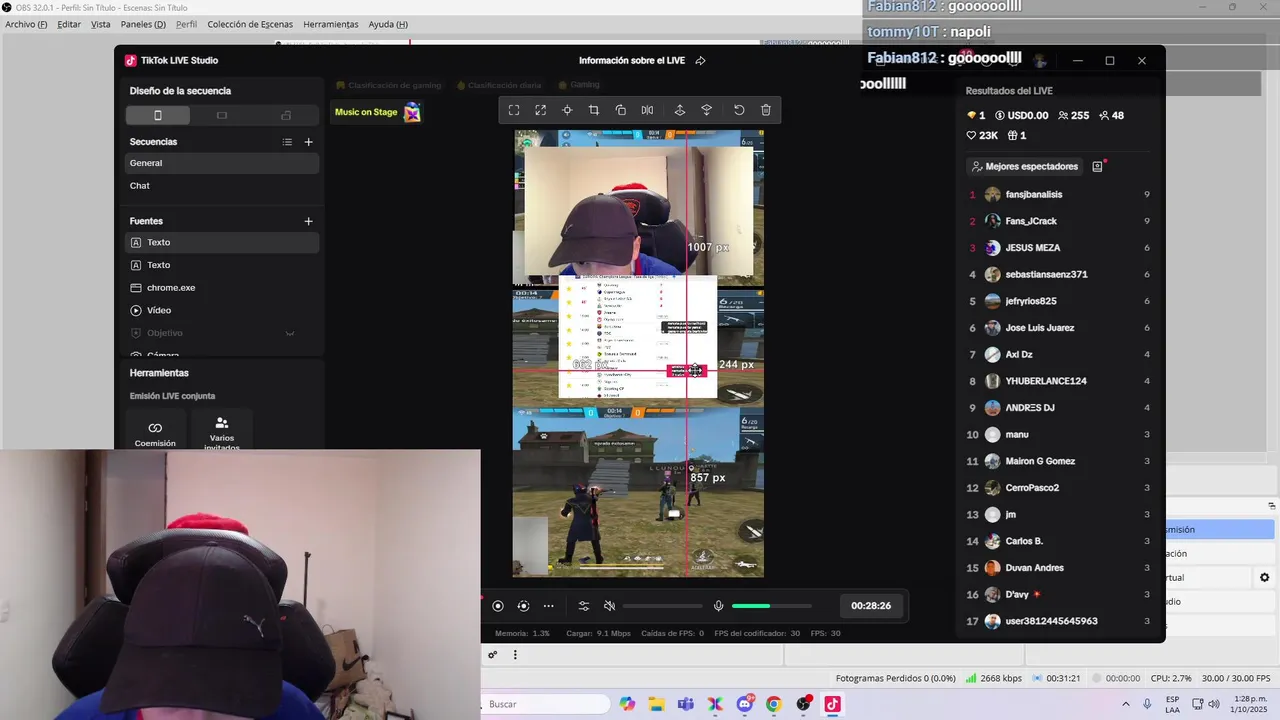Move layer down with the send-backward icon
This screenshot has height=720, width=1280.
pyautogui.click(x=706, y=110)
